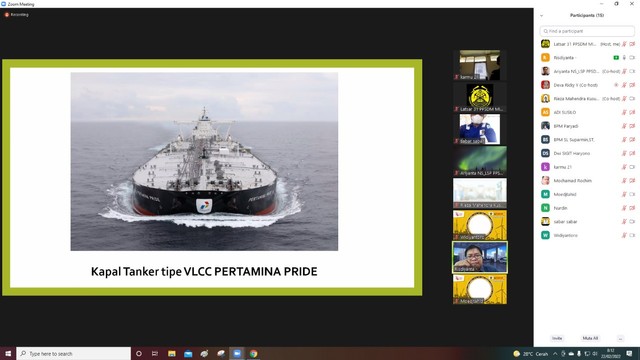640x360 pixels.
Task: Click the muted microphone icon for Mochamad Rochim
Action: pyautogui.click(x=624, y=180)
